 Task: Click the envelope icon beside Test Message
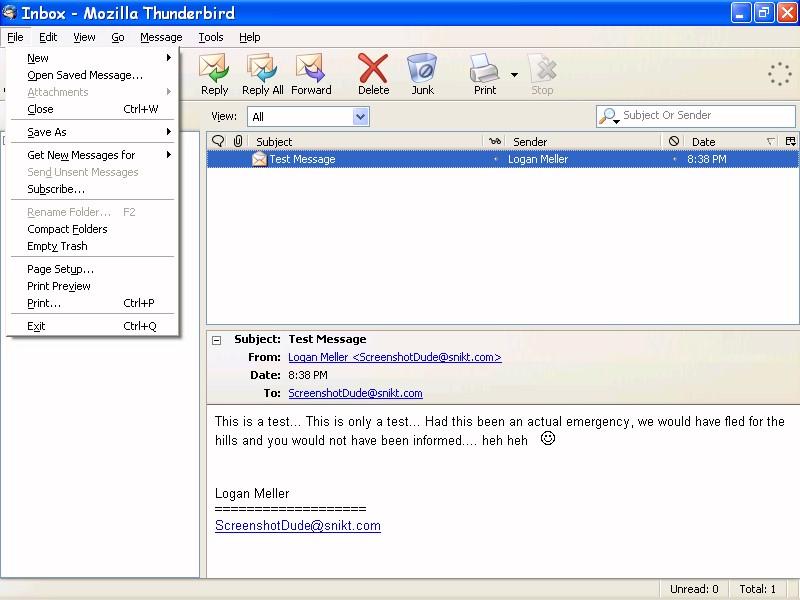[x=259, y=159]
